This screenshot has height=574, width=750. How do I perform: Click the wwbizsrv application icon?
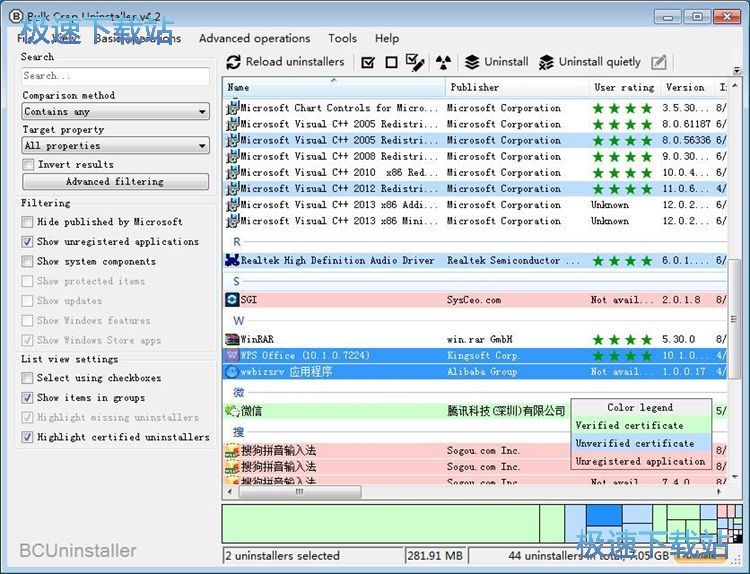[232, 372]
